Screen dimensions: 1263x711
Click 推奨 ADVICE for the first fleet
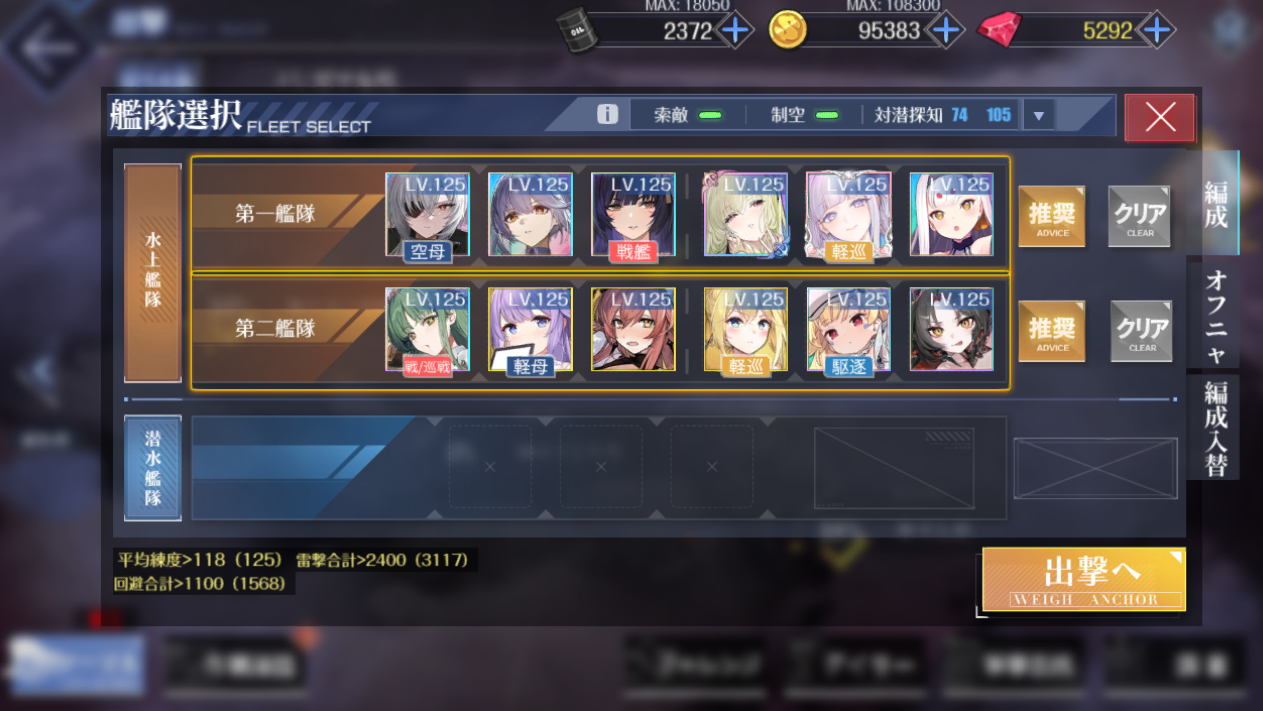point(1052,216)
